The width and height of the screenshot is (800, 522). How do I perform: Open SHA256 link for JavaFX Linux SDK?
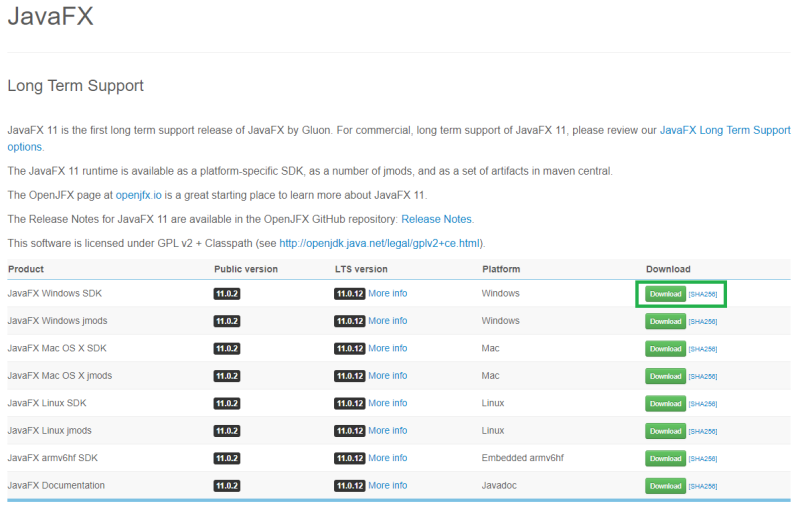pyautogui.click(x=703, y=404)
